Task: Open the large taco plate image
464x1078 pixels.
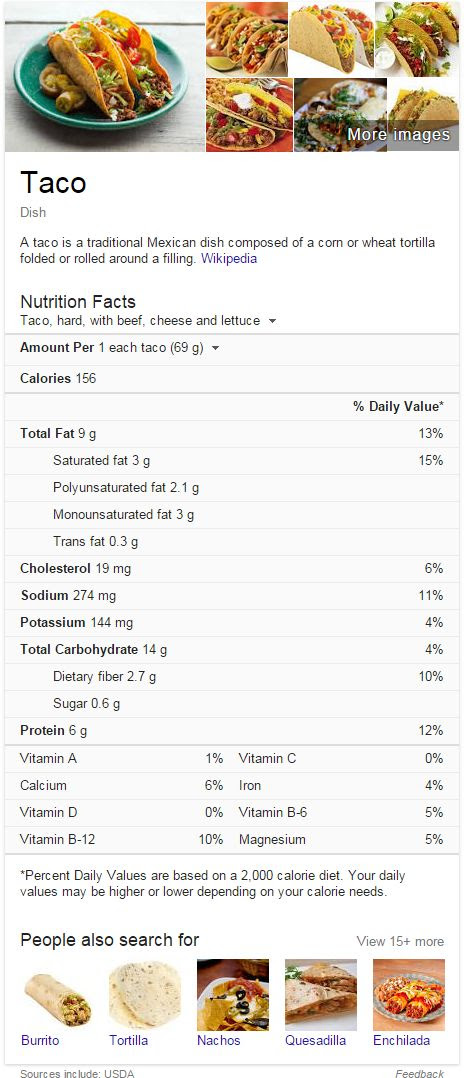Action: tap(104, 76)
